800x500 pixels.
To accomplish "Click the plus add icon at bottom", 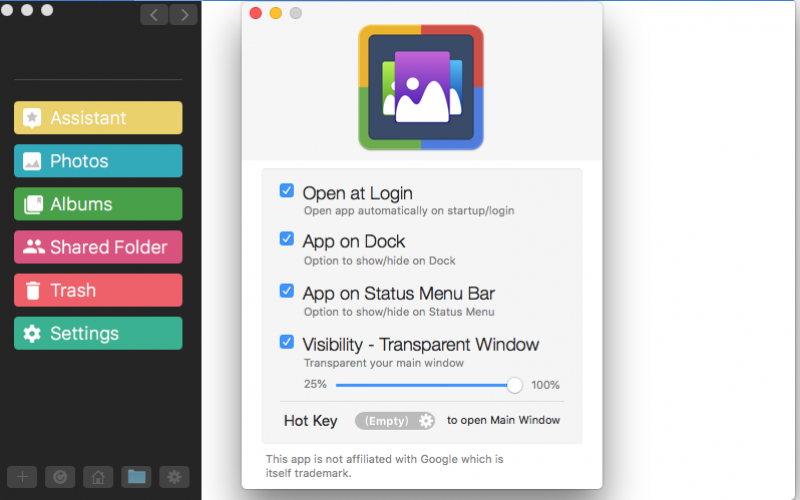I will pyautogui.click(x=22, y=477).
